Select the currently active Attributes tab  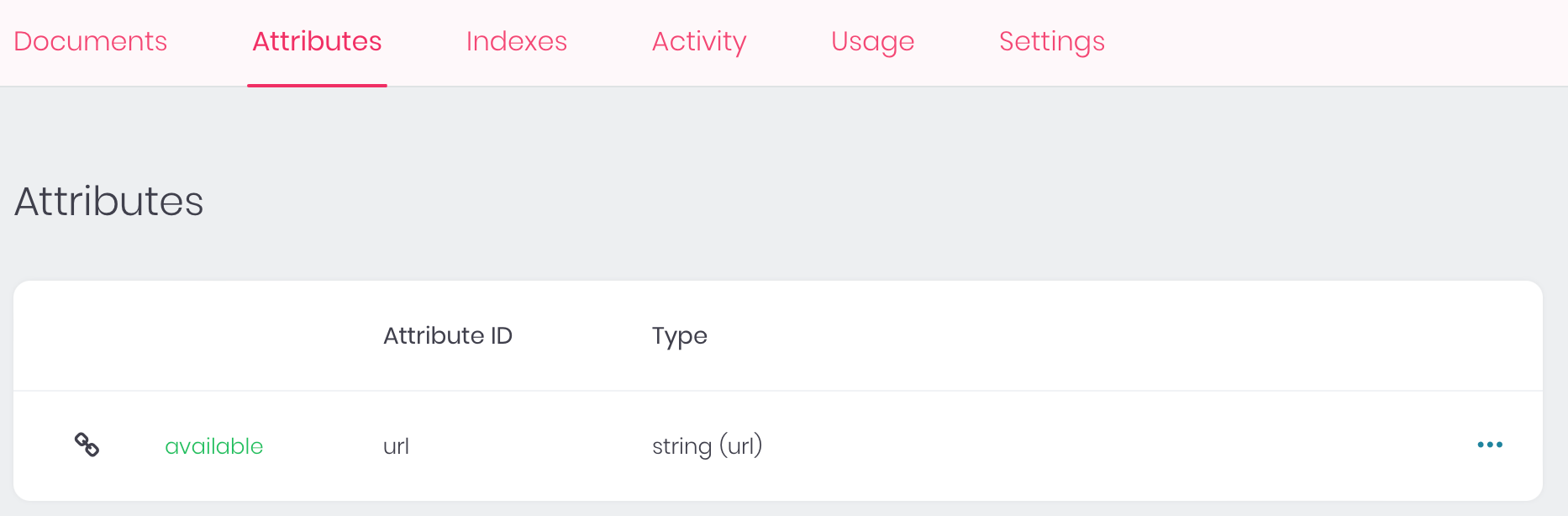coord(317,41)
